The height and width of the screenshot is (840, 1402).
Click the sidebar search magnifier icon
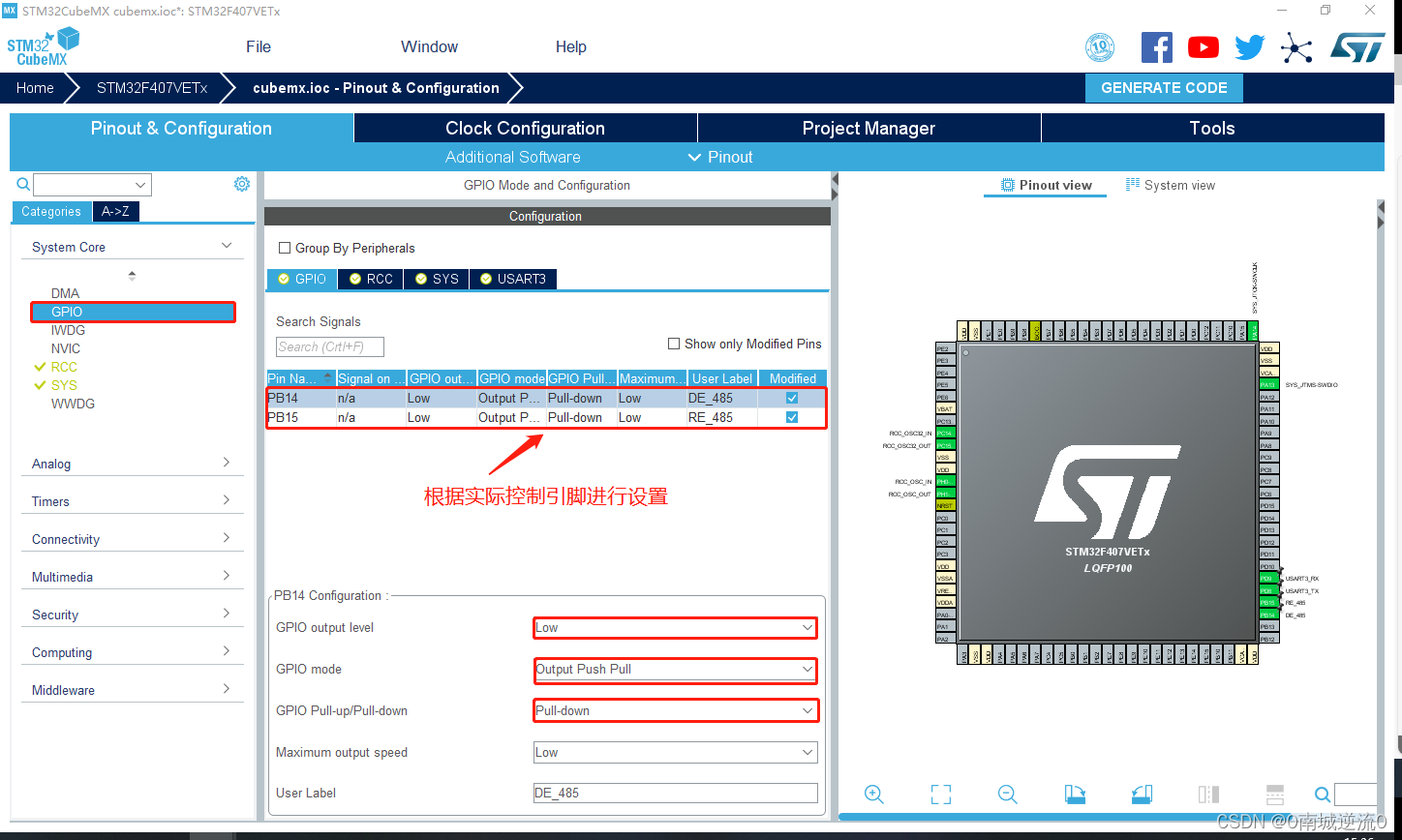point(23,184)
